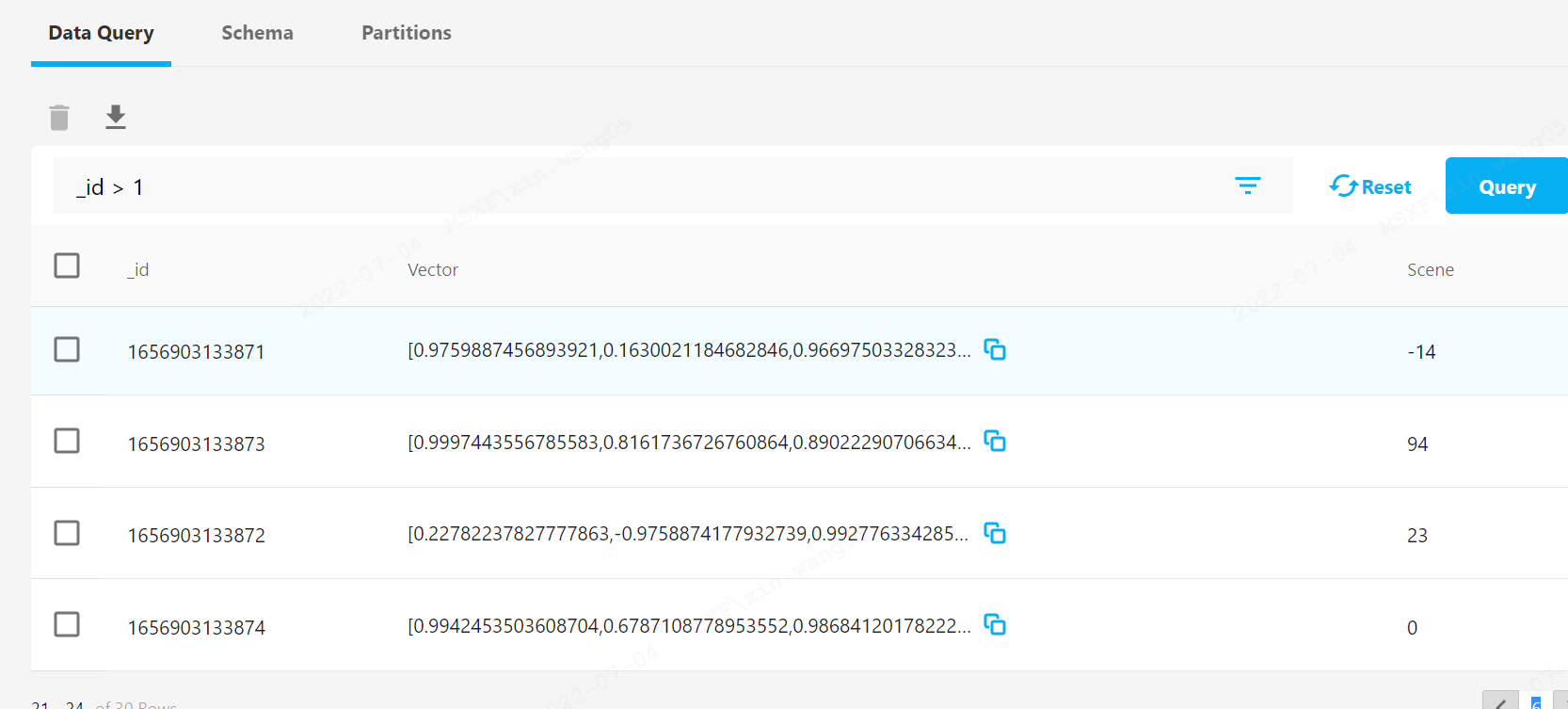This screenshot has width=1568, height=709.
Task: Go to the previous page arrow
Action: 1500,701
